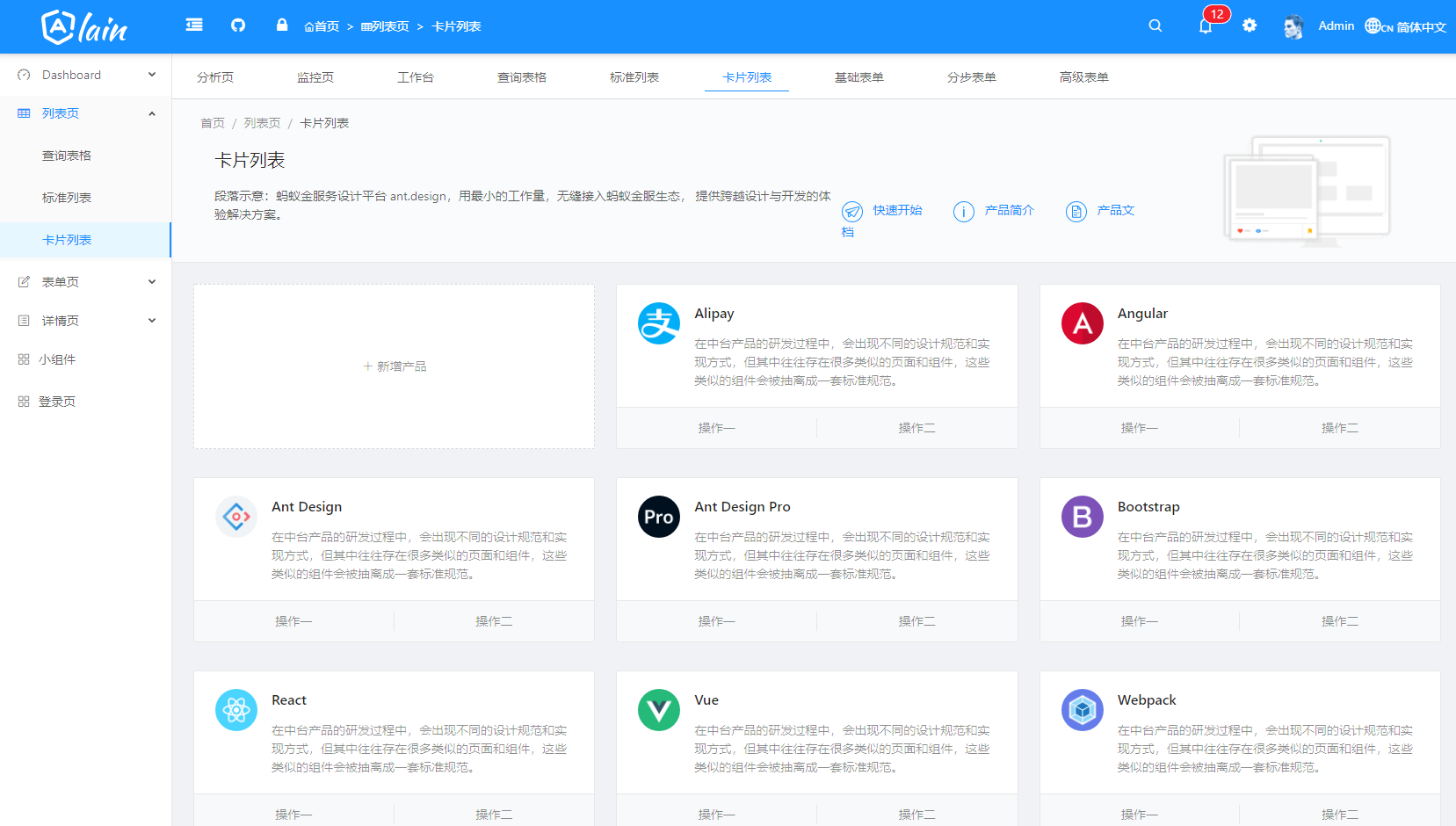Image resolution: width=1456 pixels, height=826 pixels.
Task: Click the React card title
Action: coord(289,700)
